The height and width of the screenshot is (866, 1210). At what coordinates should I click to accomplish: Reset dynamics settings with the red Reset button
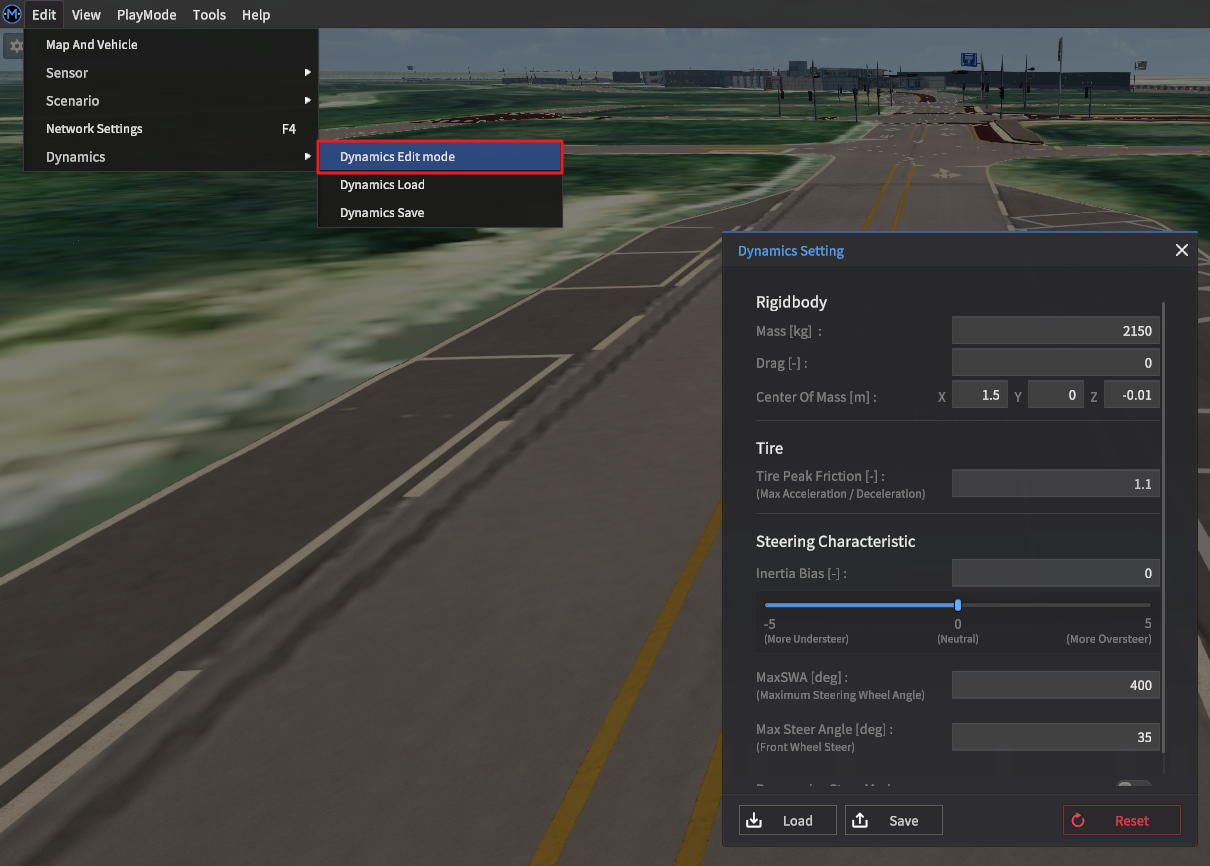(x=1121, y=821)
